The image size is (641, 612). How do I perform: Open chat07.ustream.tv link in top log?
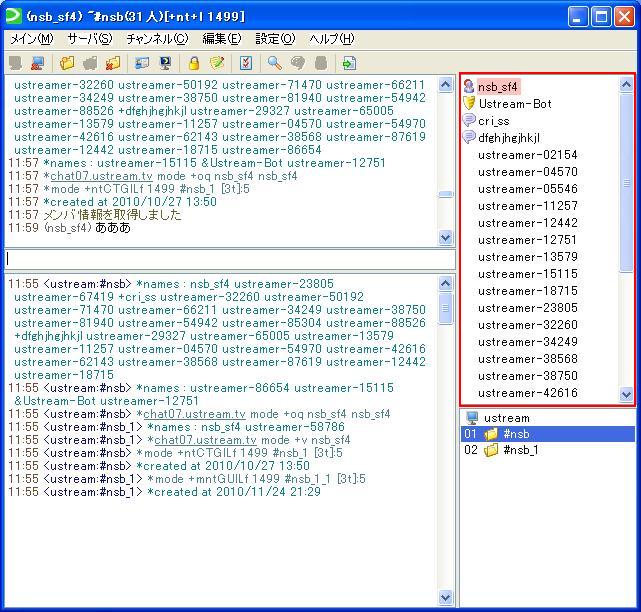pos(104,176)
